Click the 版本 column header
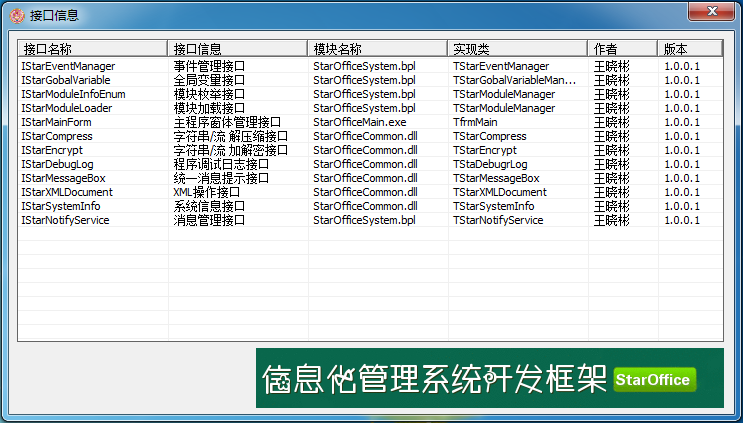This screenshot has height=423, width=743. pos(690,48)
